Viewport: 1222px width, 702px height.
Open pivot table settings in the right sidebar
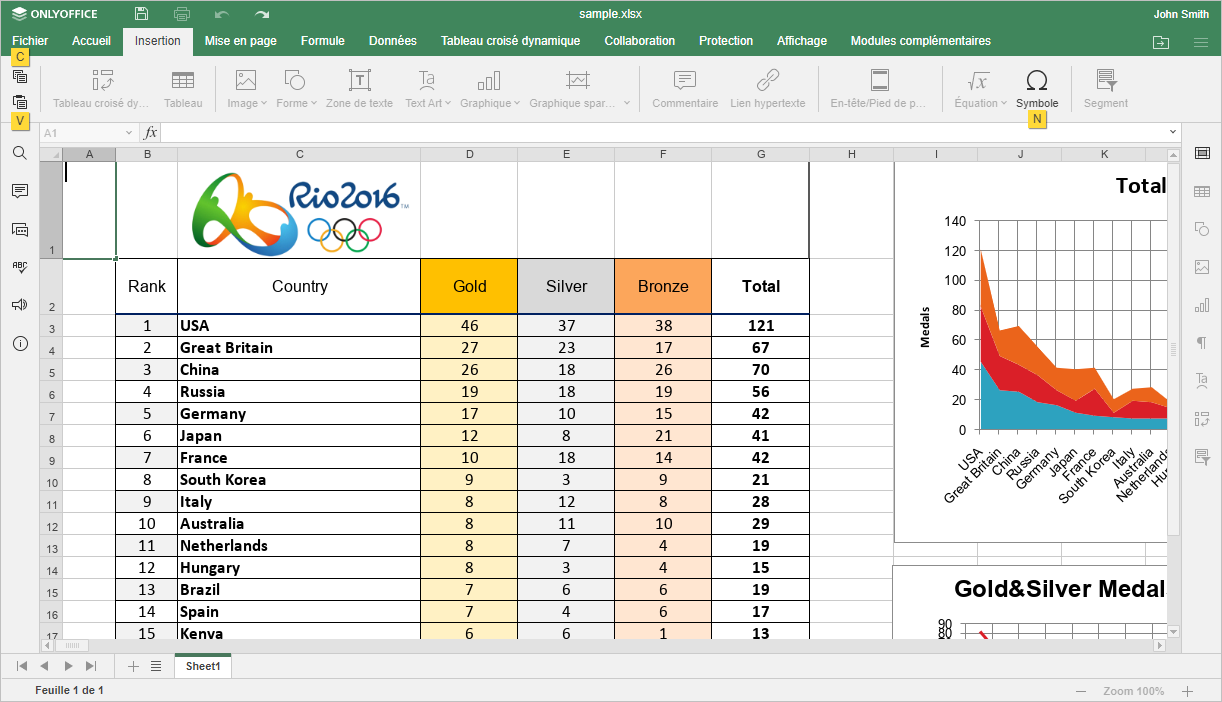1202,419
